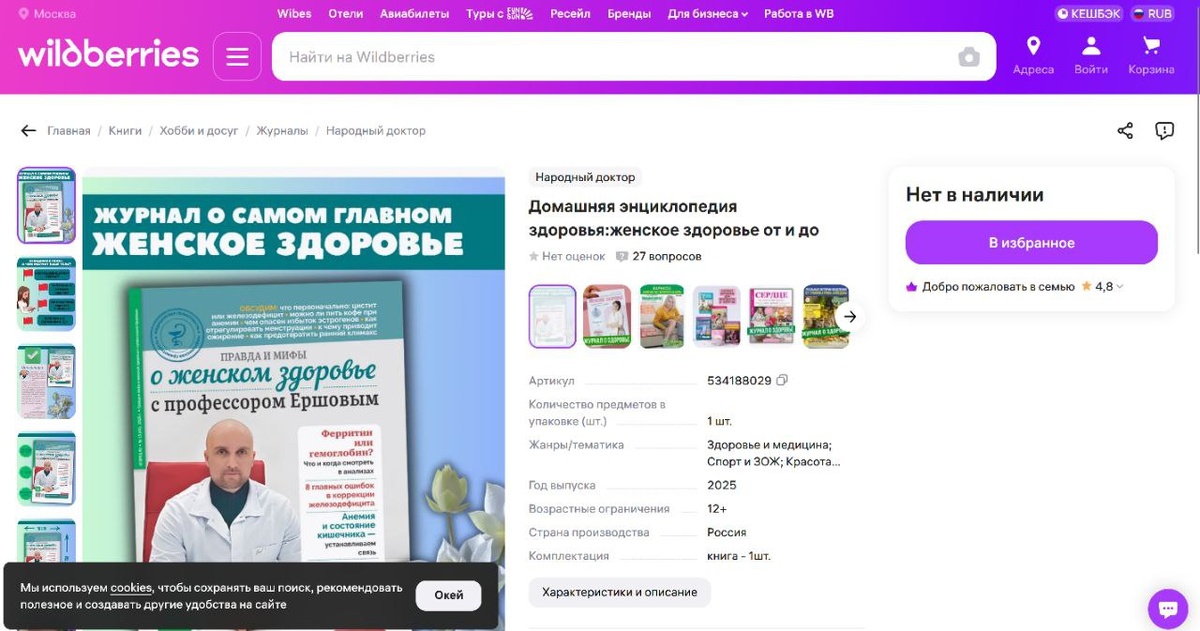1200x631 pixels.
Task: Expand the Для бизнеса dropdown
Action: [x=707, y=14]
